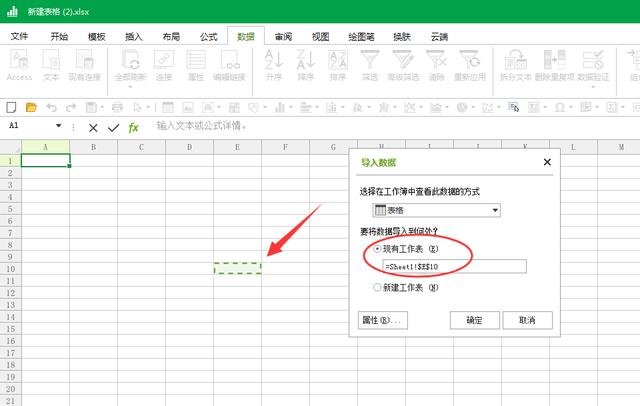This screenshot has width=640, height=406.
Task: Click 确定 in the import dialog
Action: 475,320
